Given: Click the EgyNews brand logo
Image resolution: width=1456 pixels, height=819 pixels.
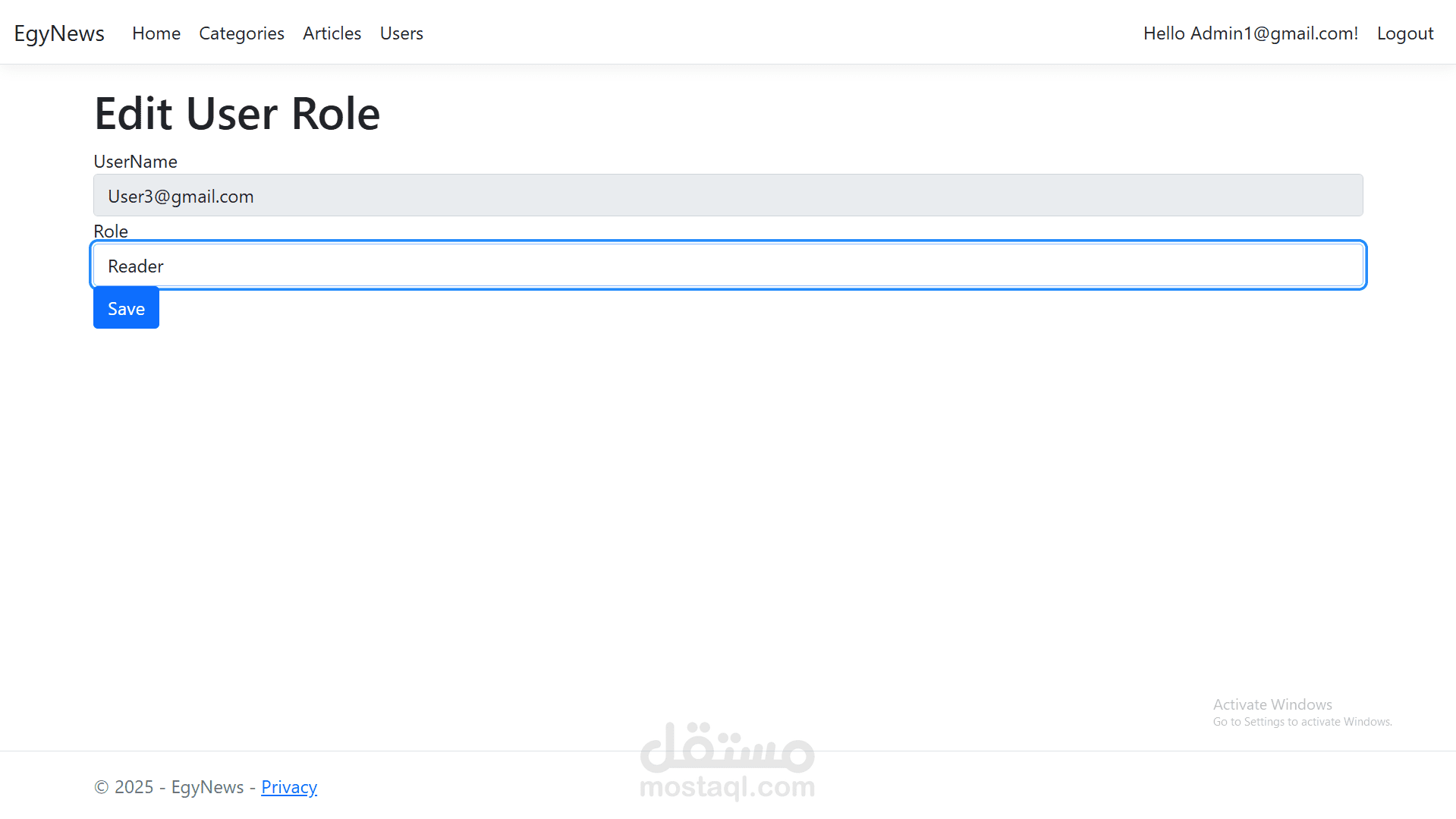Looking at the screenshot, I should click(59, 33).
